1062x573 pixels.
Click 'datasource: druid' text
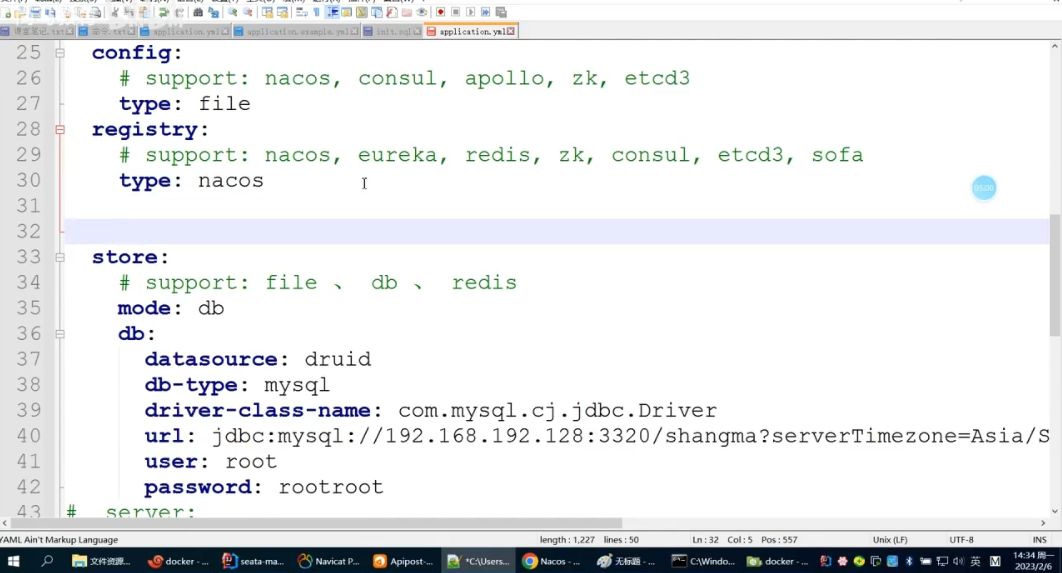point(257,359)
